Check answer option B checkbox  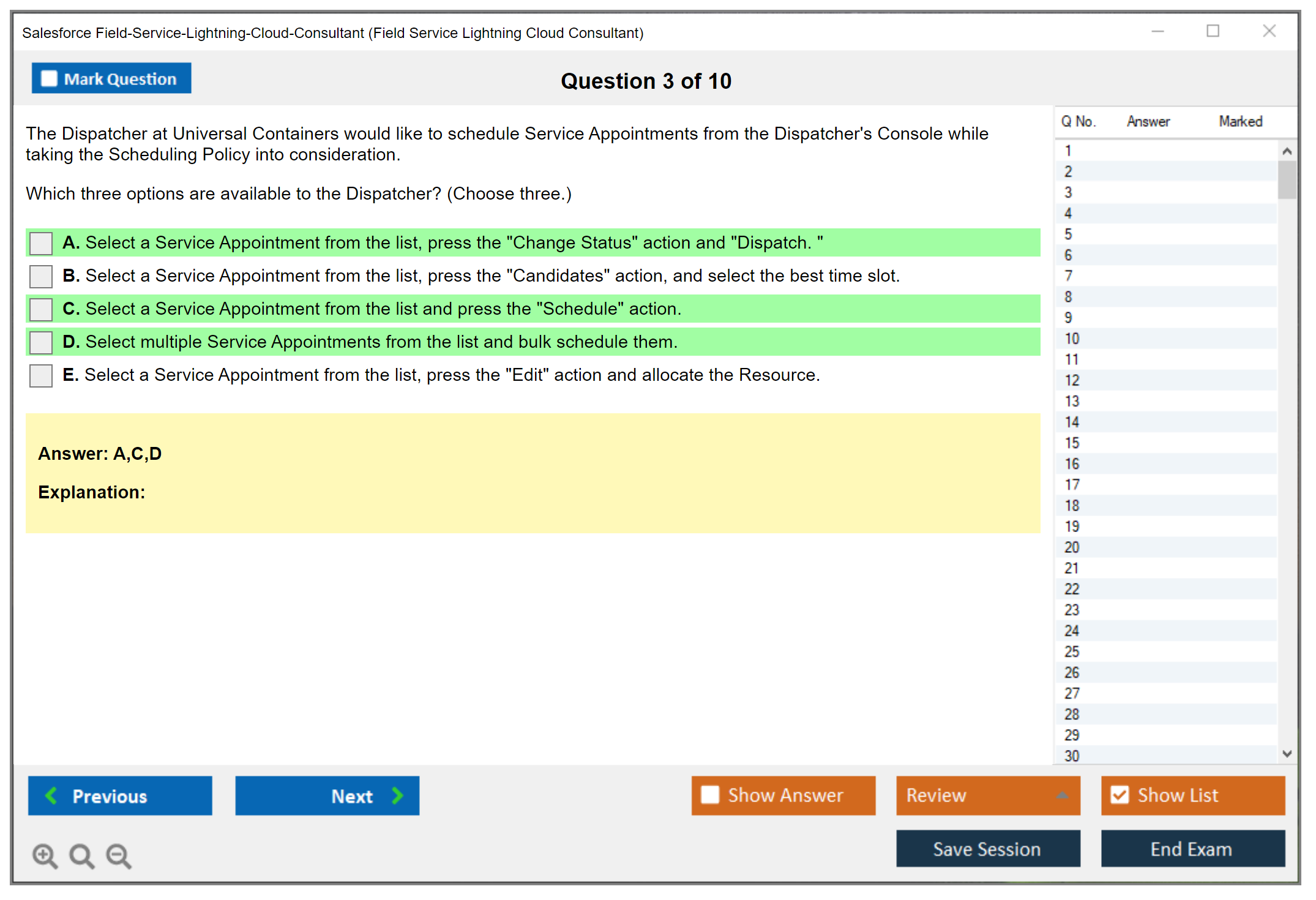click(41, 276)
